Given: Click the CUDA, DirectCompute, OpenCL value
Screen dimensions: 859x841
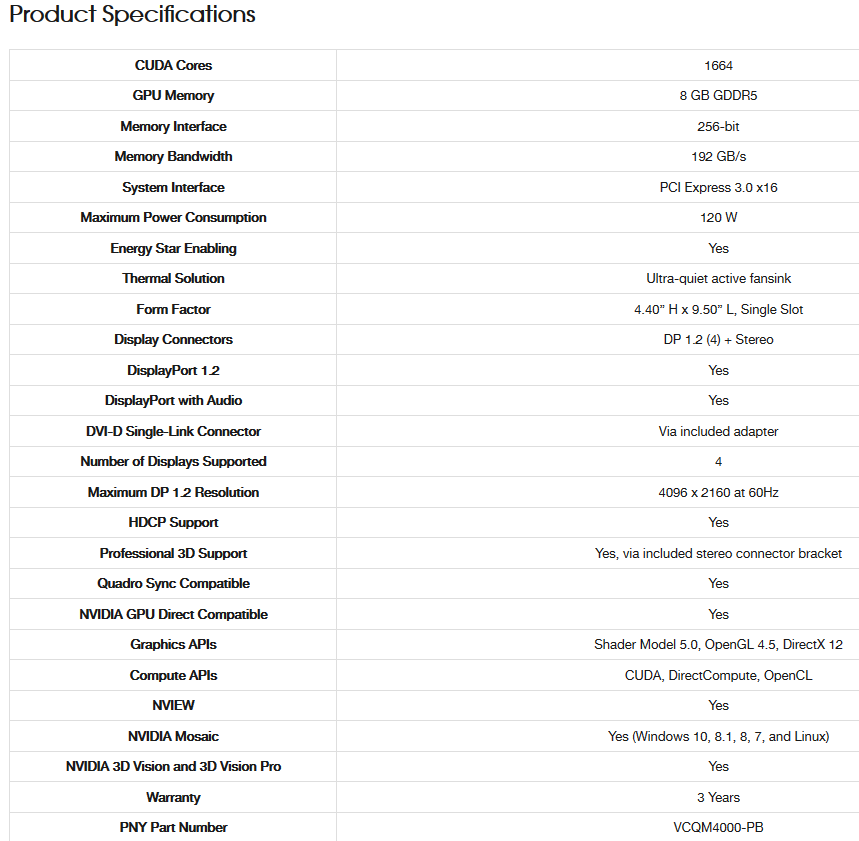Looking at the screenshot, I should [718, 675].
